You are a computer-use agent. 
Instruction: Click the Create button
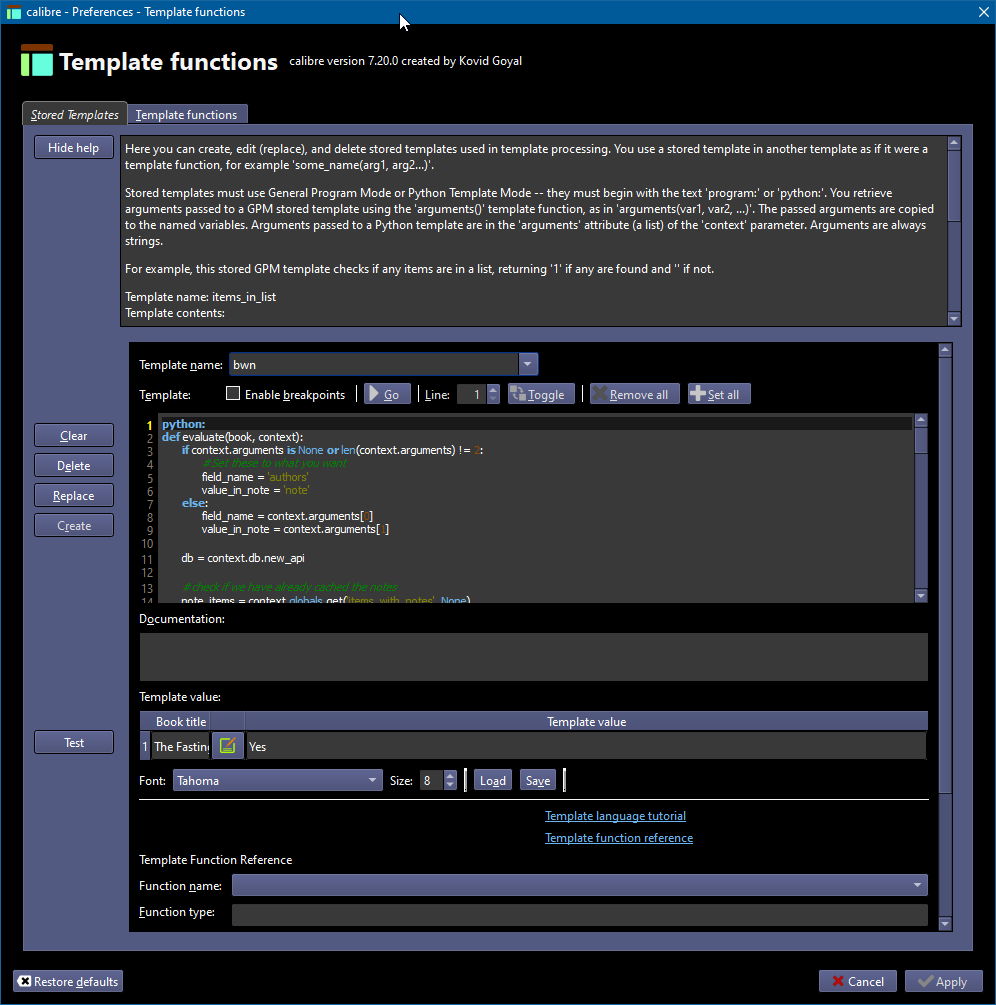(74, 526)
